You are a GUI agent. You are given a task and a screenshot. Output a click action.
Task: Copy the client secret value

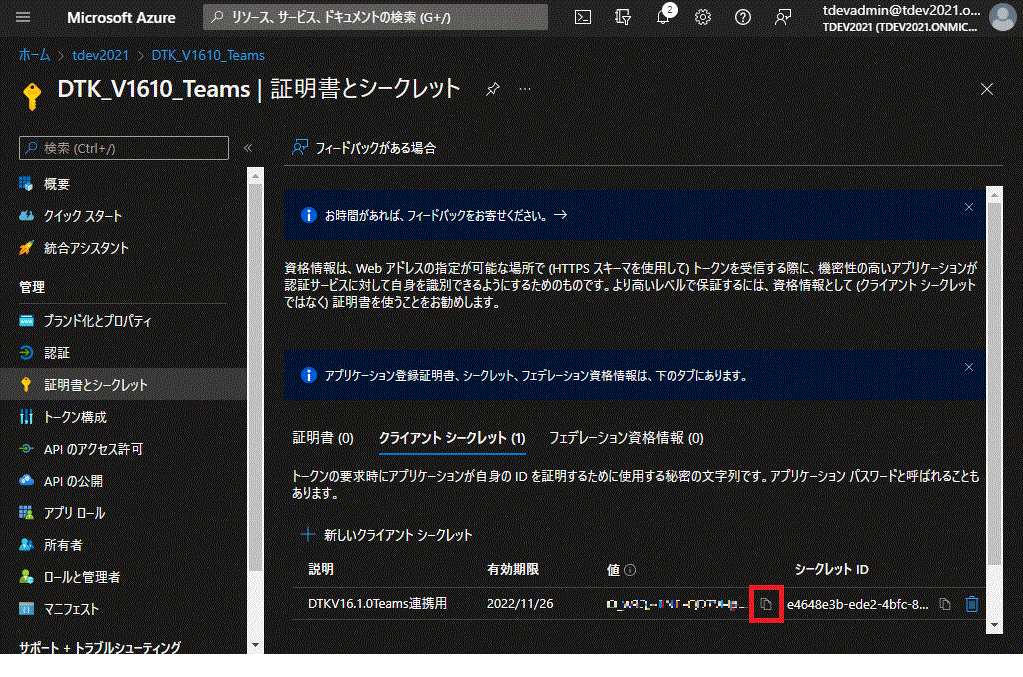tap(766, 604)
